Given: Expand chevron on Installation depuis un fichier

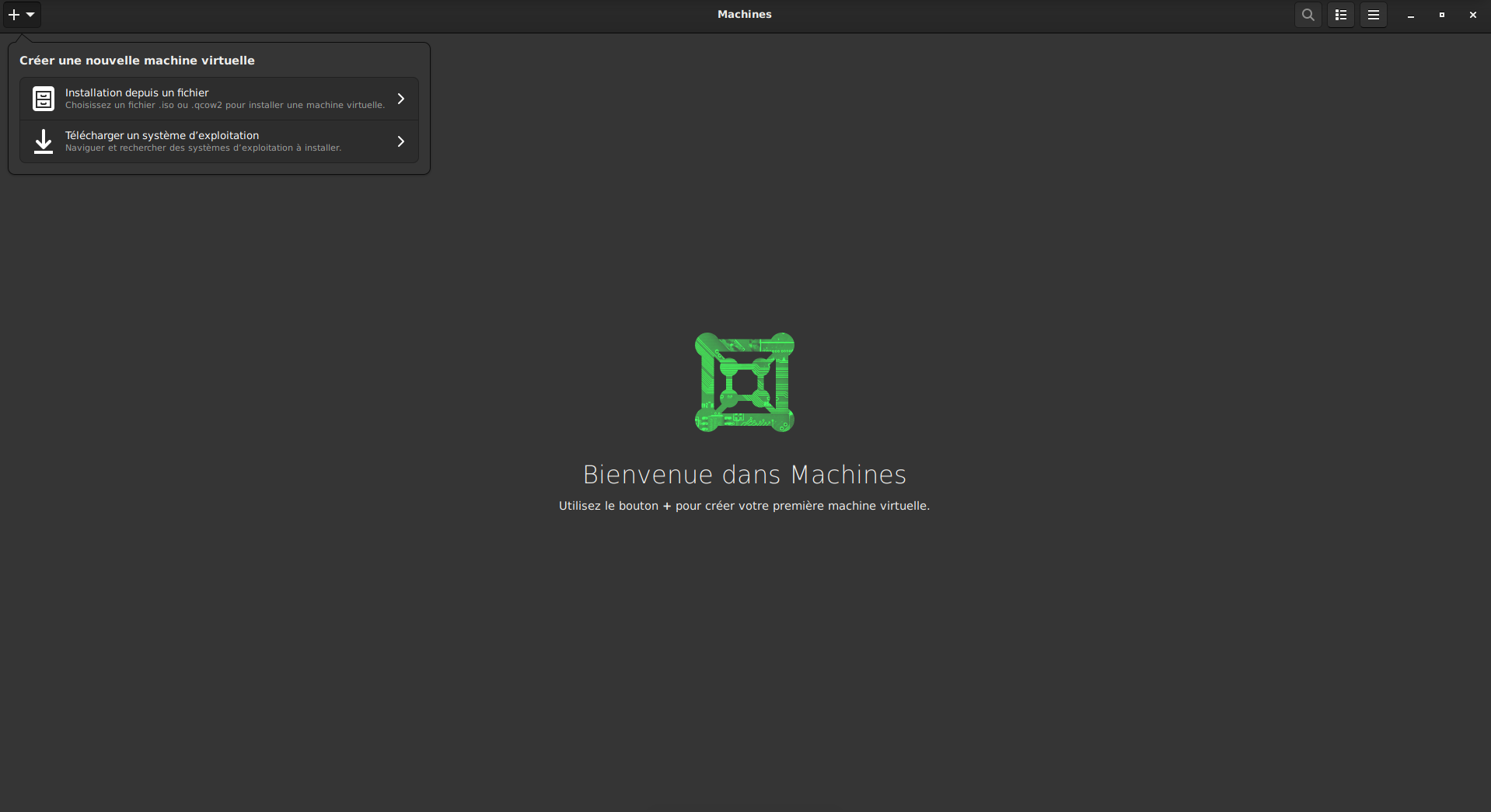Looking at the screenshot, I should click(401, 99).
